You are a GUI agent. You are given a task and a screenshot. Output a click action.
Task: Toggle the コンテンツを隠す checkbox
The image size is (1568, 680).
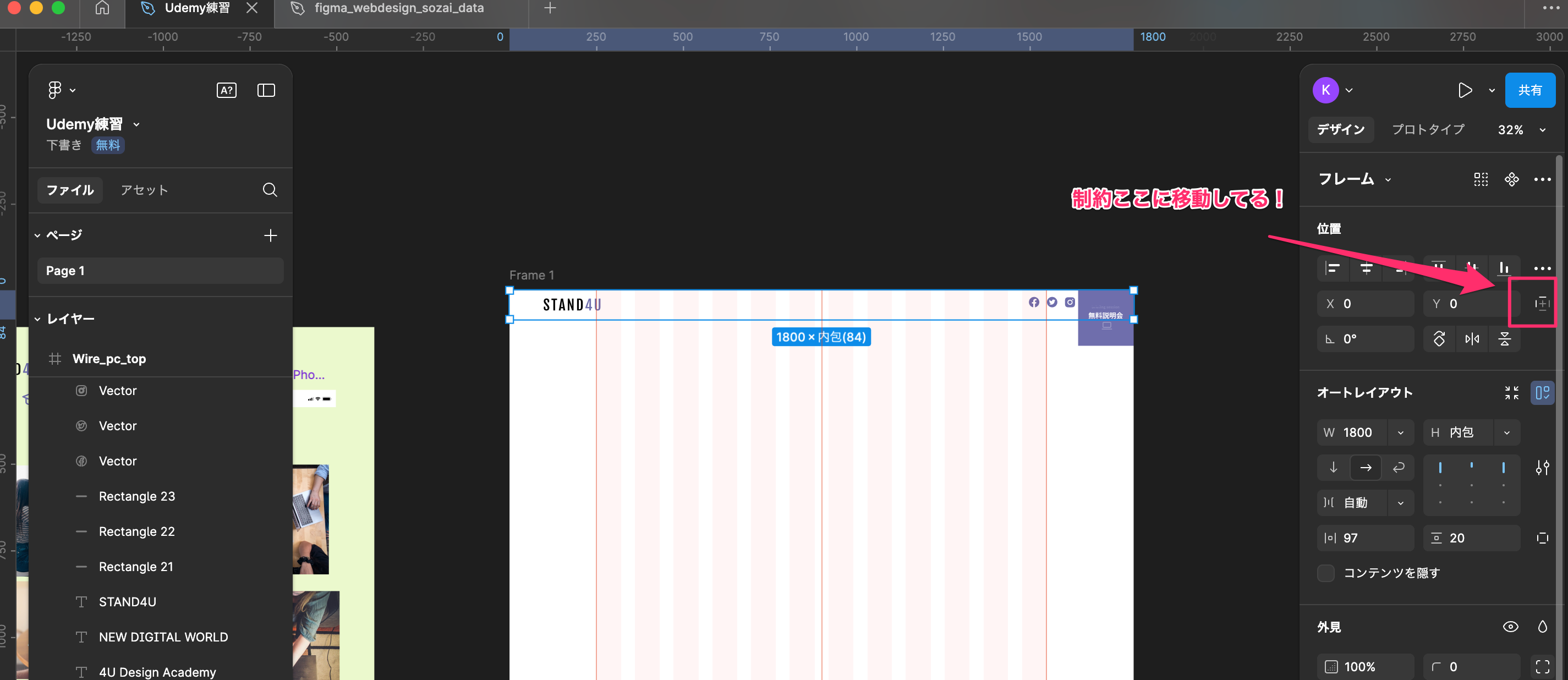[1326, 573]
